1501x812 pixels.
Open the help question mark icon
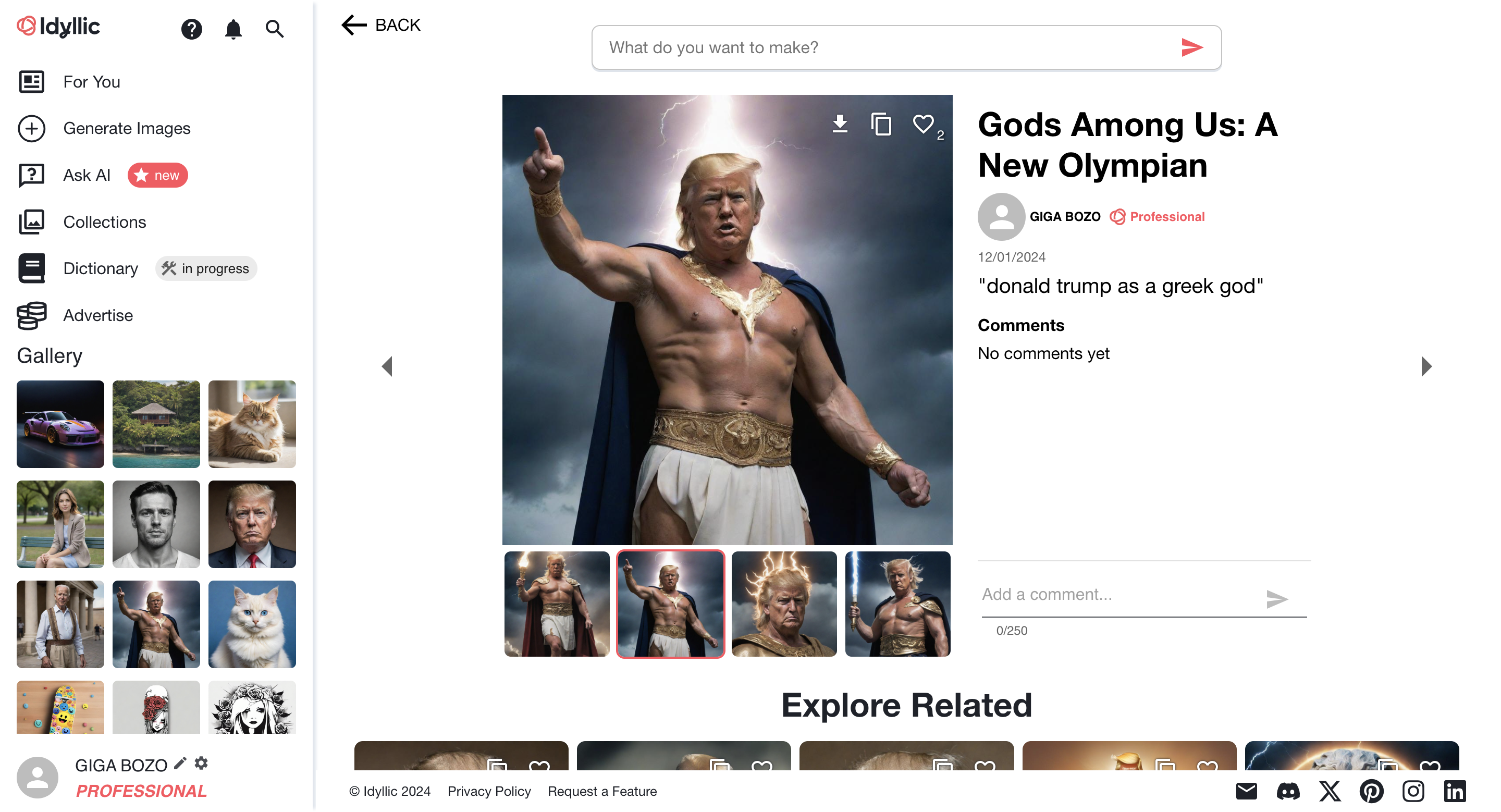click(191, 29)
